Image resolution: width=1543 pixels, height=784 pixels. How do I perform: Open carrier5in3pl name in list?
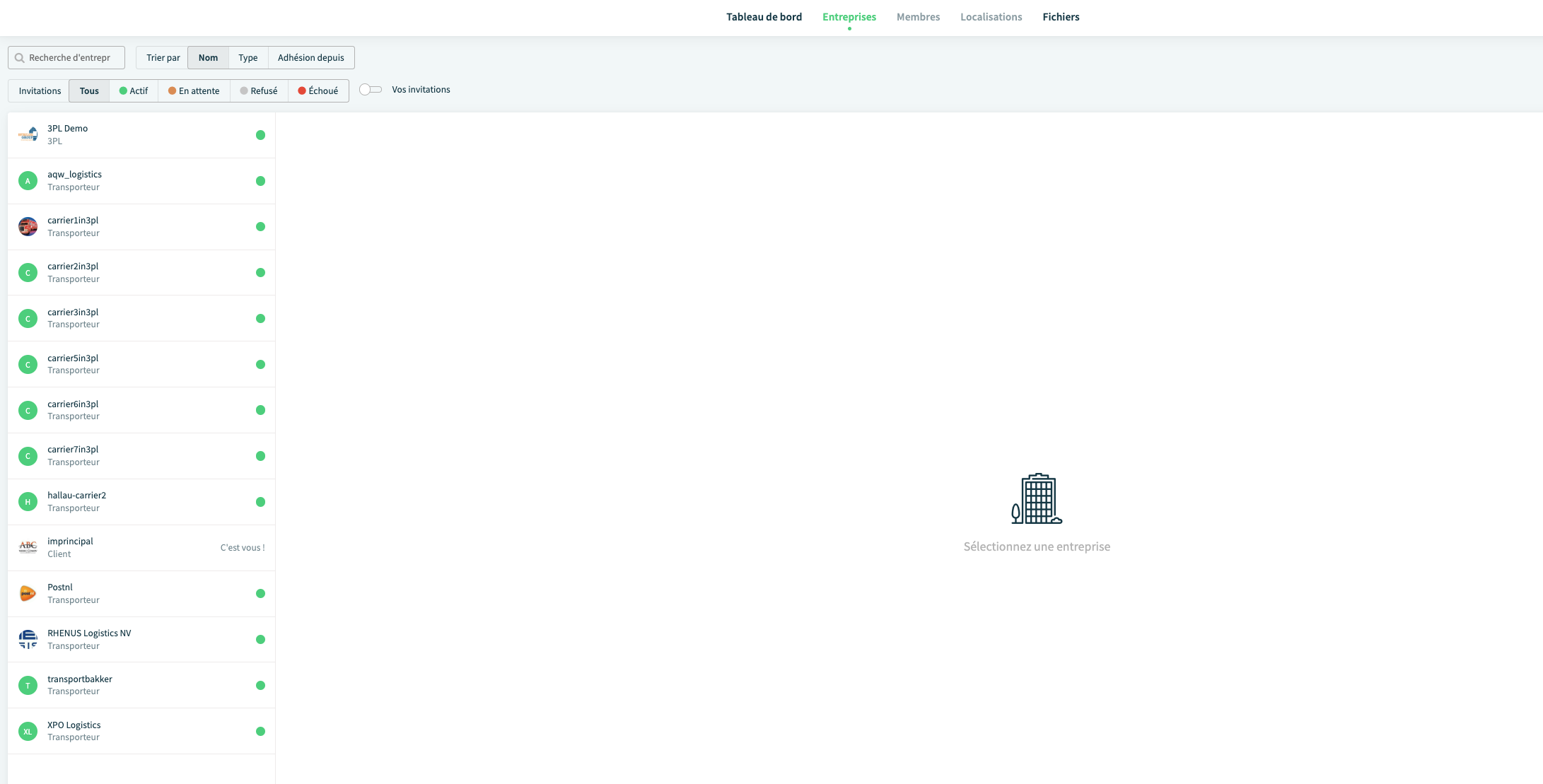(x=73, y=358)
